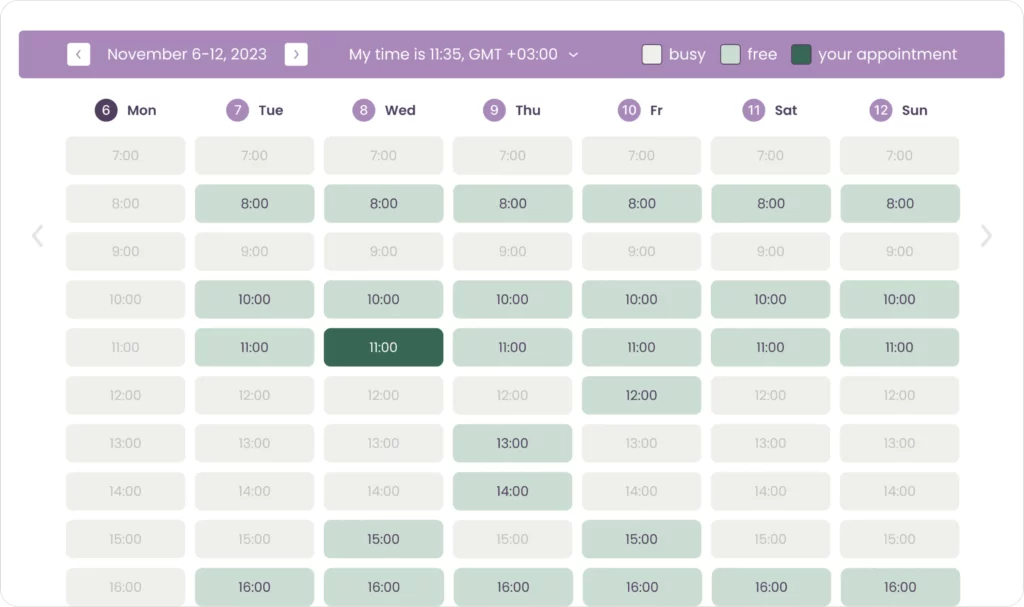The width and height of the screenshot is (1024, 607).
Task: Select day 12 Sun circle
Action: (880, 110)
